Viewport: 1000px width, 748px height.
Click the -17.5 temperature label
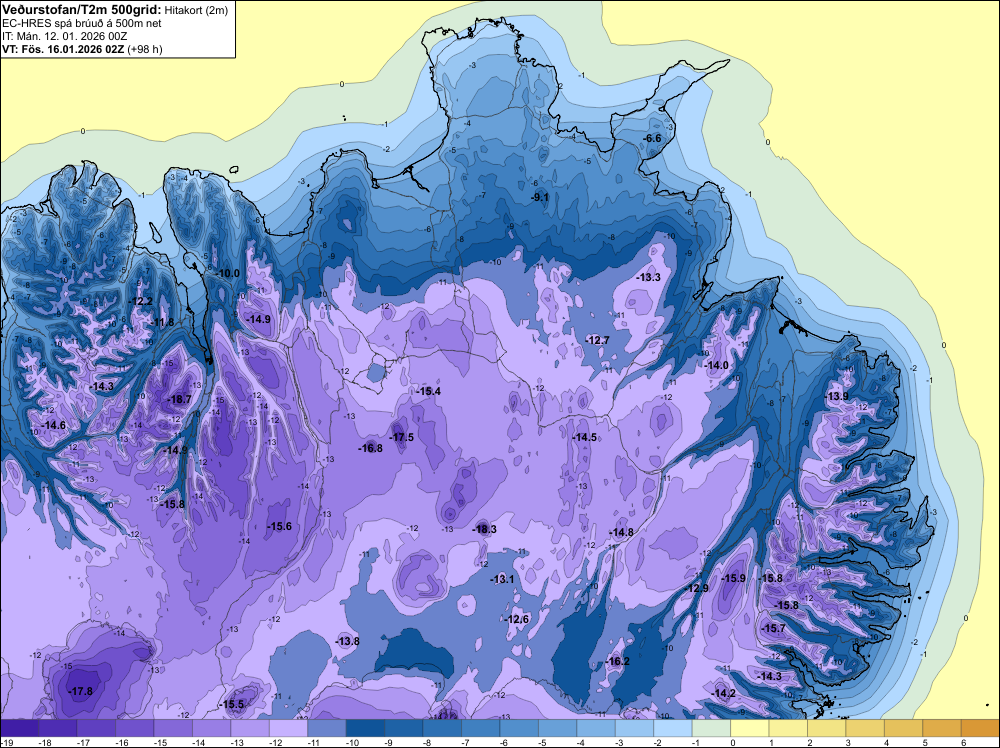click(x=402, y=437)
